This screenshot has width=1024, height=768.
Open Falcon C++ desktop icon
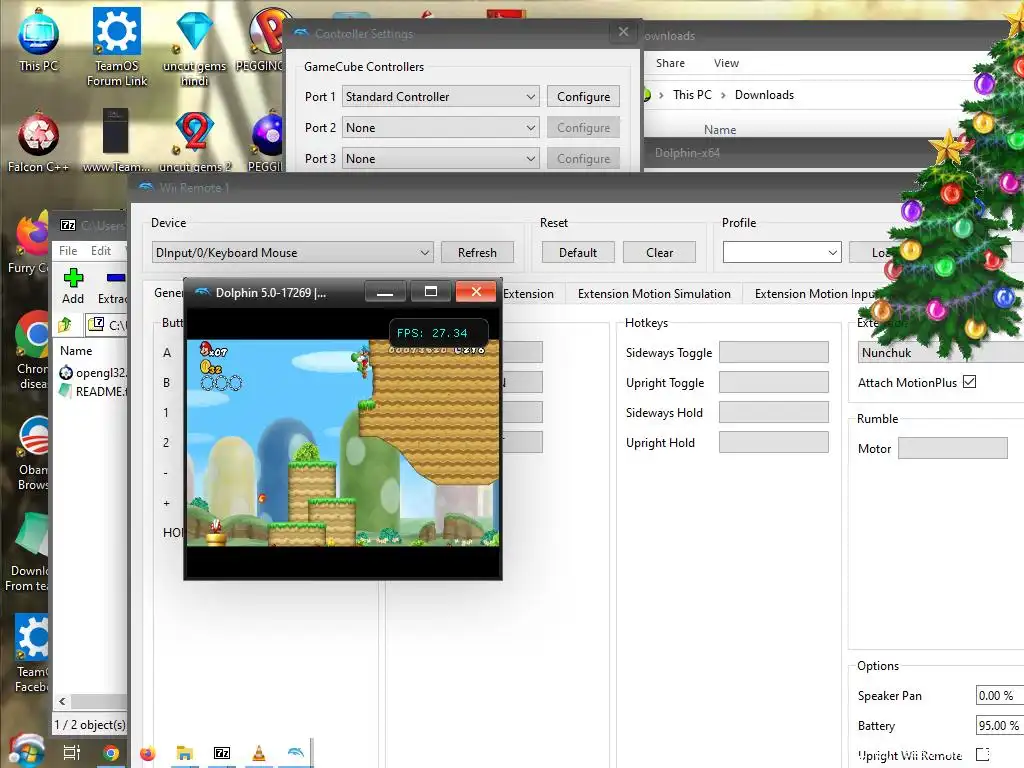pyautogui.click(x=39, y=142)
